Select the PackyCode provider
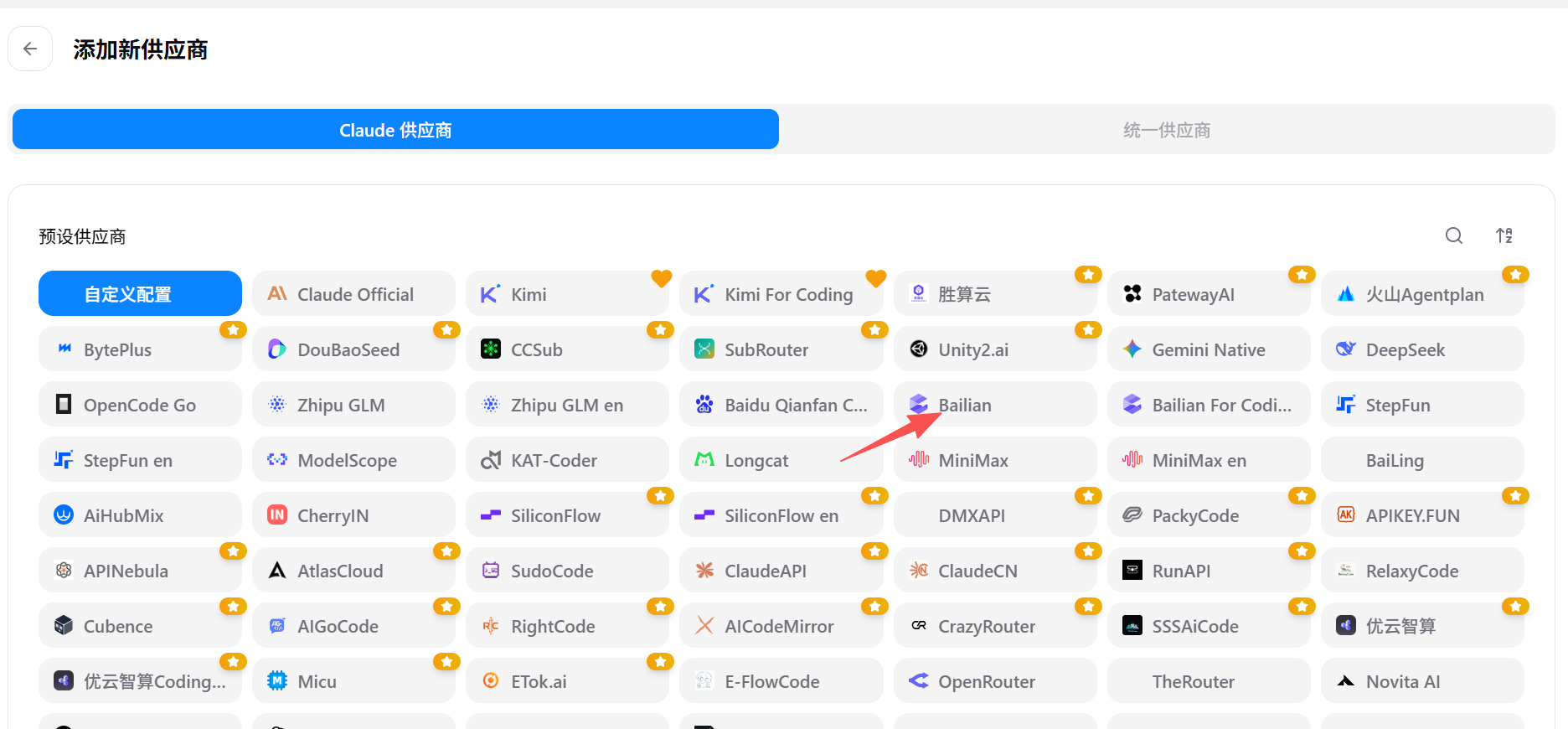This screenshot has height=729, width=1568. (1209, 514)
